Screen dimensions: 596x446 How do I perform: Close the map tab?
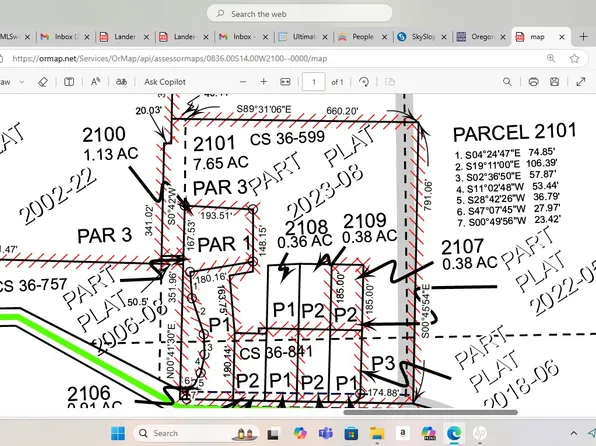pos(562,37)
